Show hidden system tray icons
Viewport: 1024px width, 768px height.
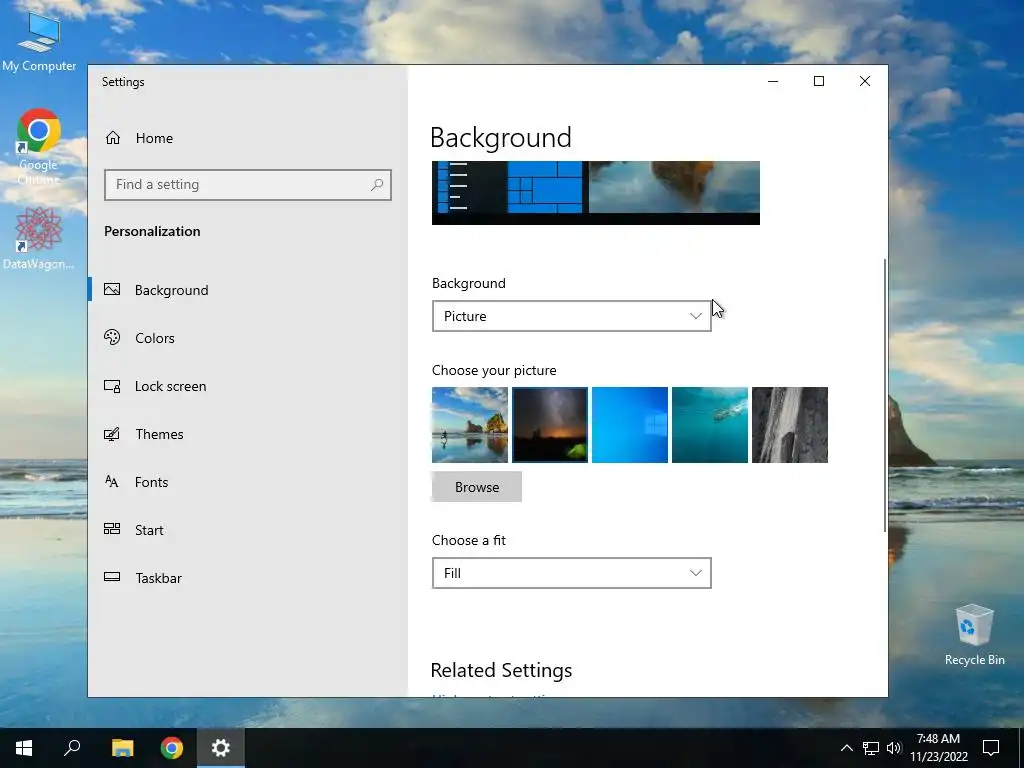coord(846,748)
